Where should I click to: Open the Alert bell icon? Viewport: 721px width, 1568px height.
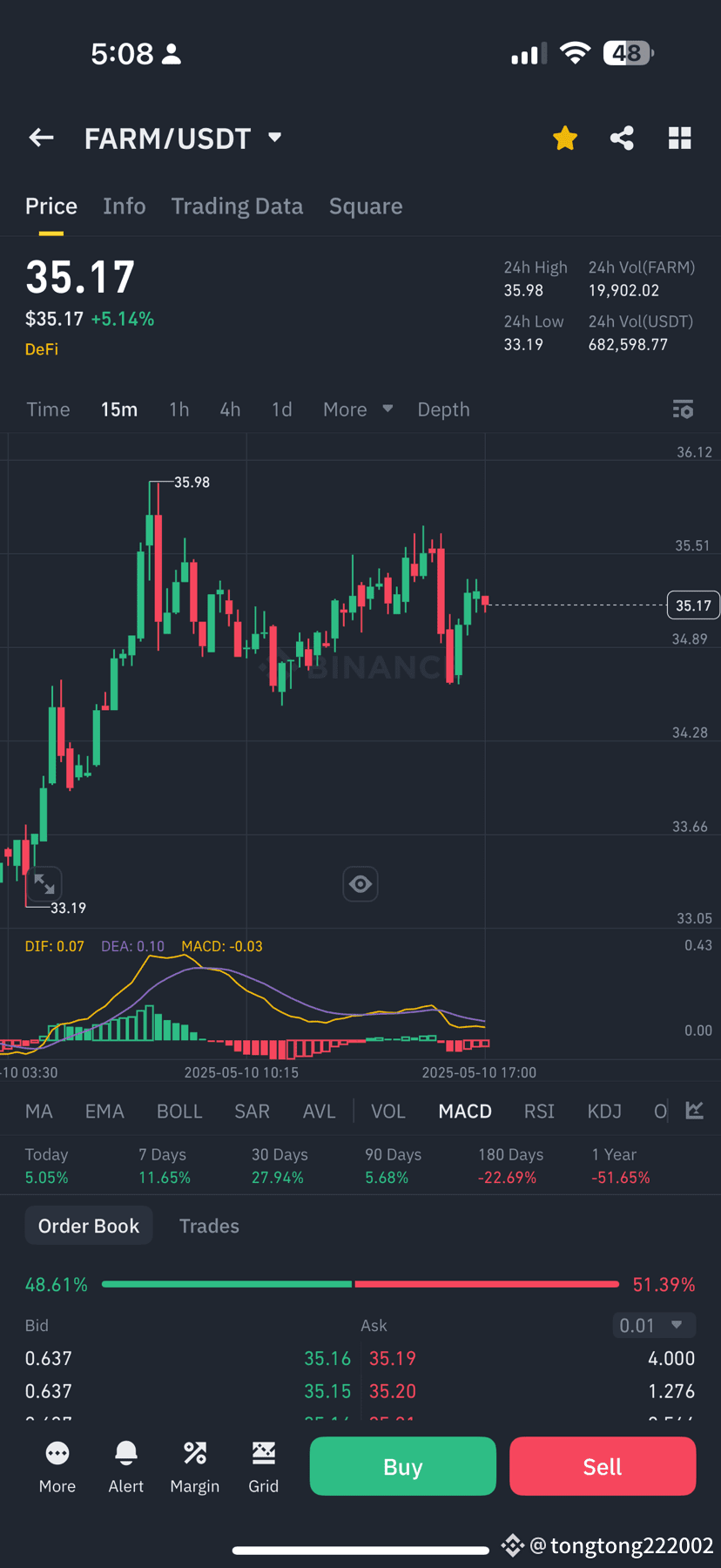tap(126, 1466)
